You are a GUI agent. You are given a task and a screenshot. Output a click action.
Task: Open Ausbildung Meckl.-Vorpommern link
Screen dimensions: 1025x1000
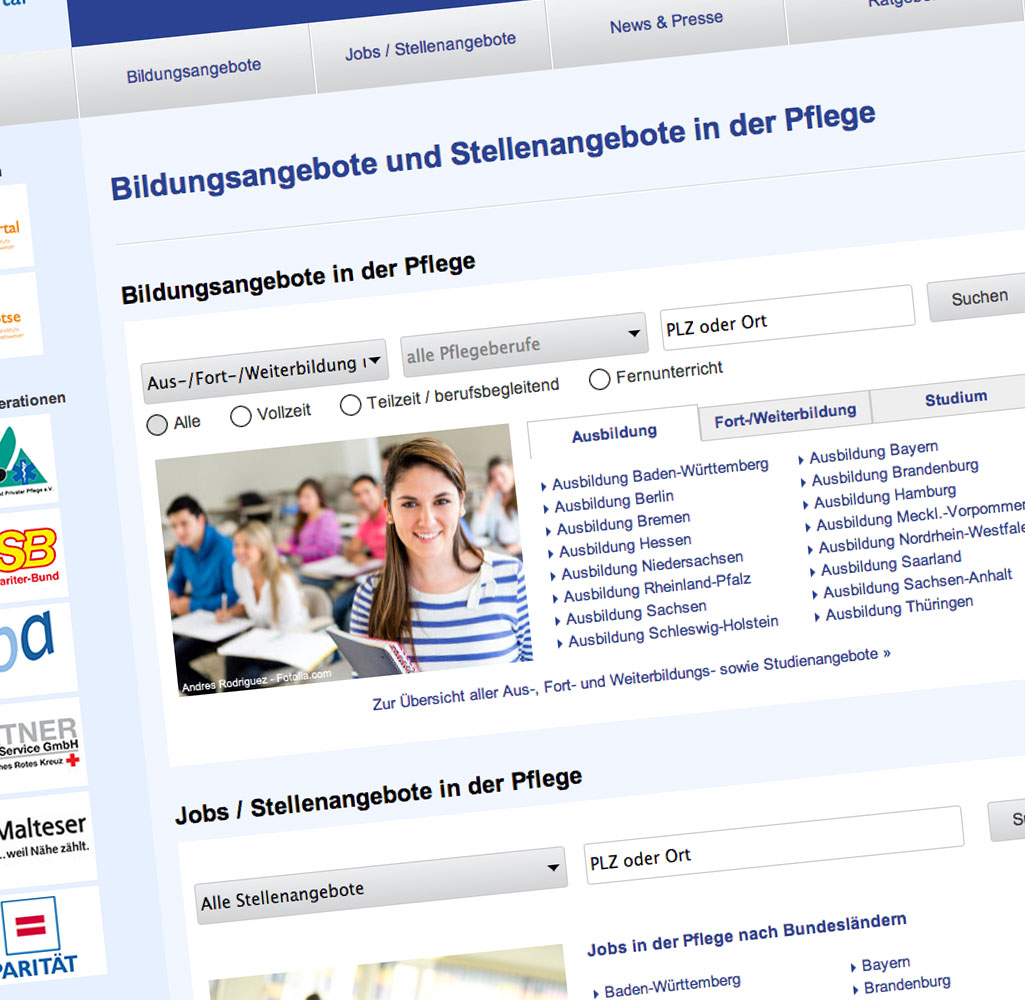tap(920, 516)
